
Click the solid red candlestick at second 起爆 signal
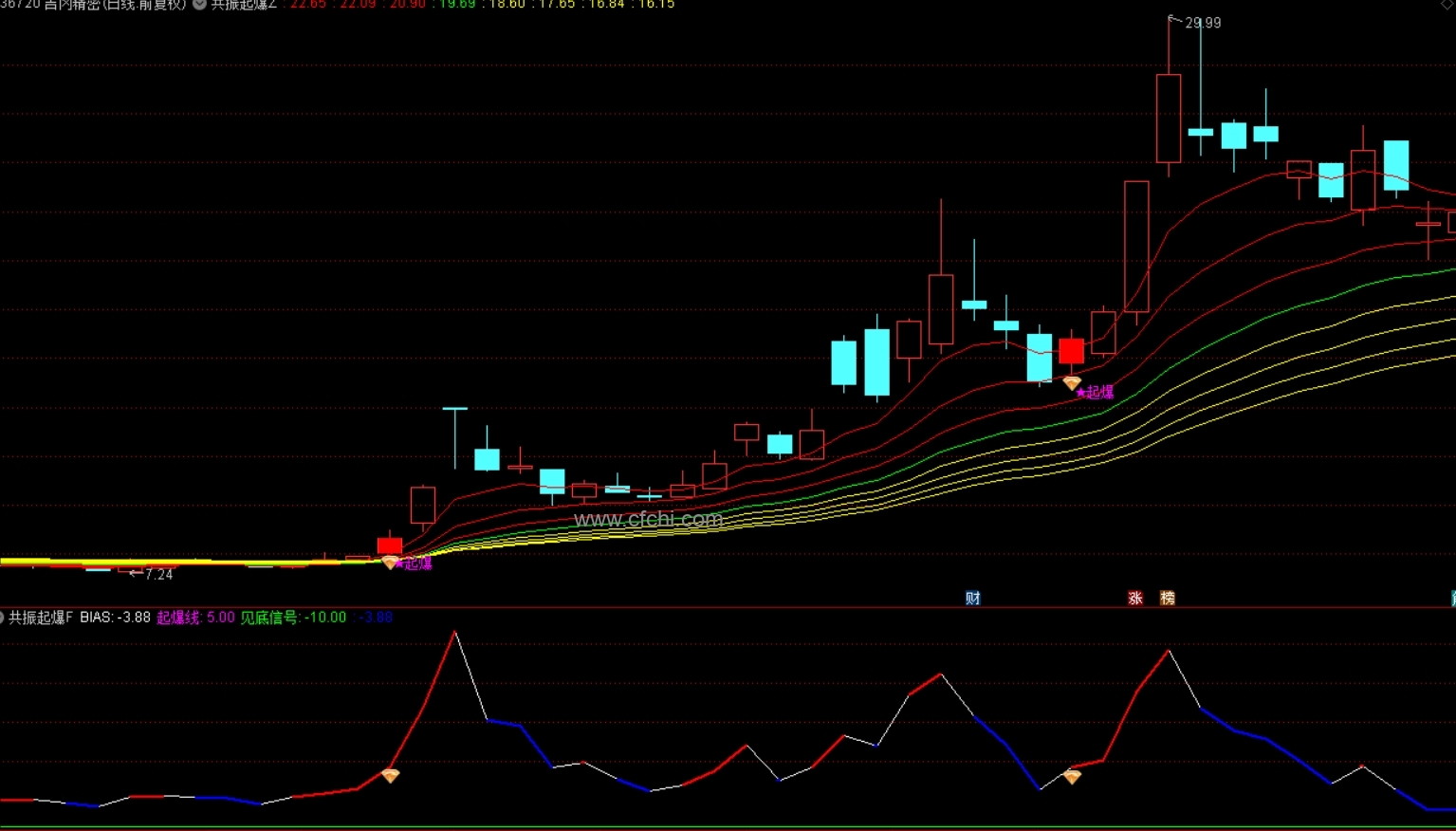point(1072,351)
